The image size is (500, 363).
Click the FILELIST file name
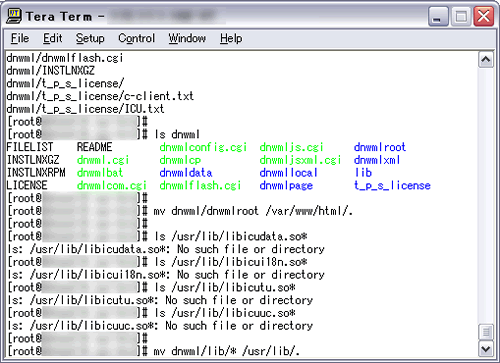(30, 147)
